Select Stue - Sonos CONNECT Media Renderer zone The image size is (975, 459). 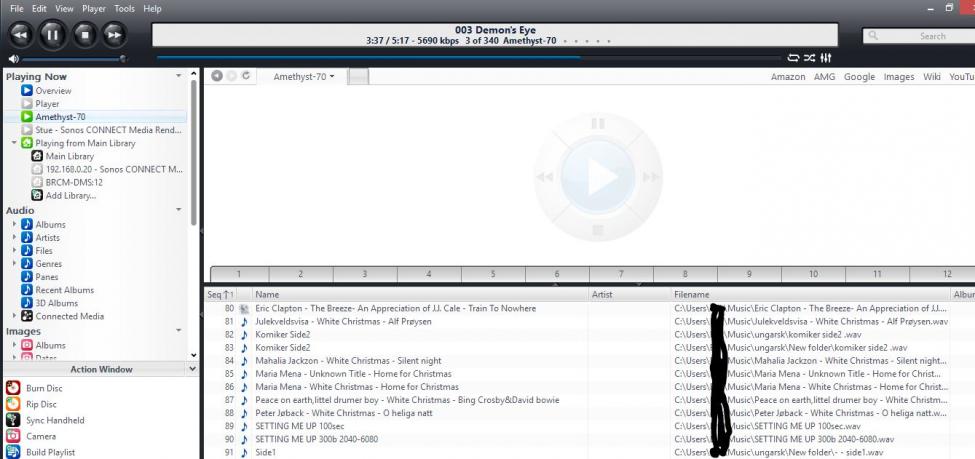(108, 130)
